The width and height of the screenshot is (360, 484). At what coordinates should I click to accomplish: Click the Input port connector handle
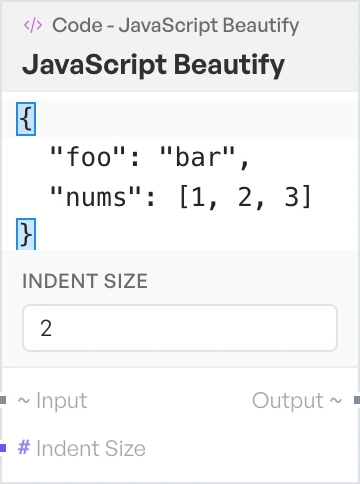click(x=3, y=400)
